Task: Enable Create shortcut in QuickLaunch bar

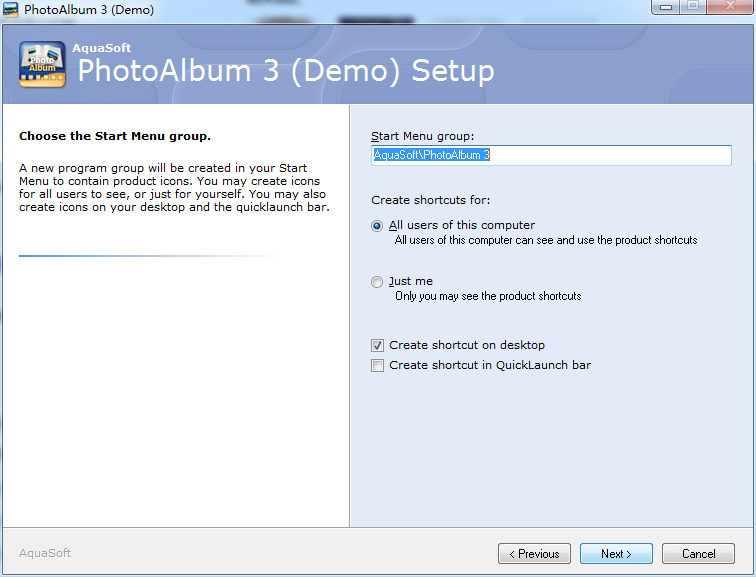Action: 377,365
